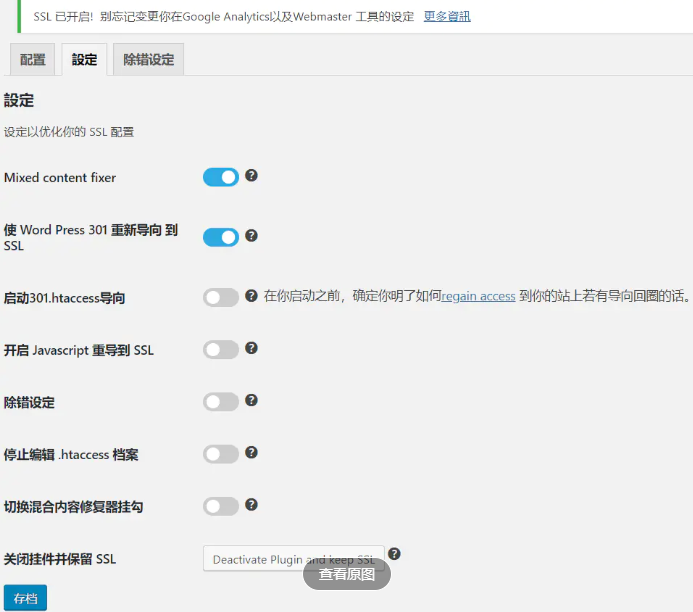Screen dimensions: 693x612
Task: Enable the 301 .htaccess redirect toggle
Action: pyautogui.click(x=221, y=297)
